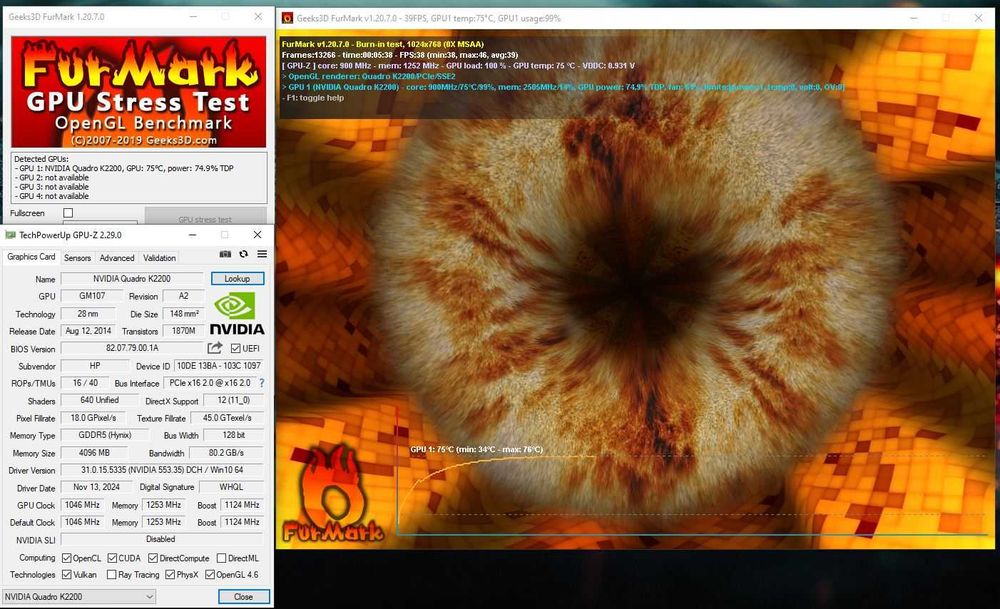This screenshot has width=1000, height=609.
Task: Click the Lookup button
Action: click(237, 279)
